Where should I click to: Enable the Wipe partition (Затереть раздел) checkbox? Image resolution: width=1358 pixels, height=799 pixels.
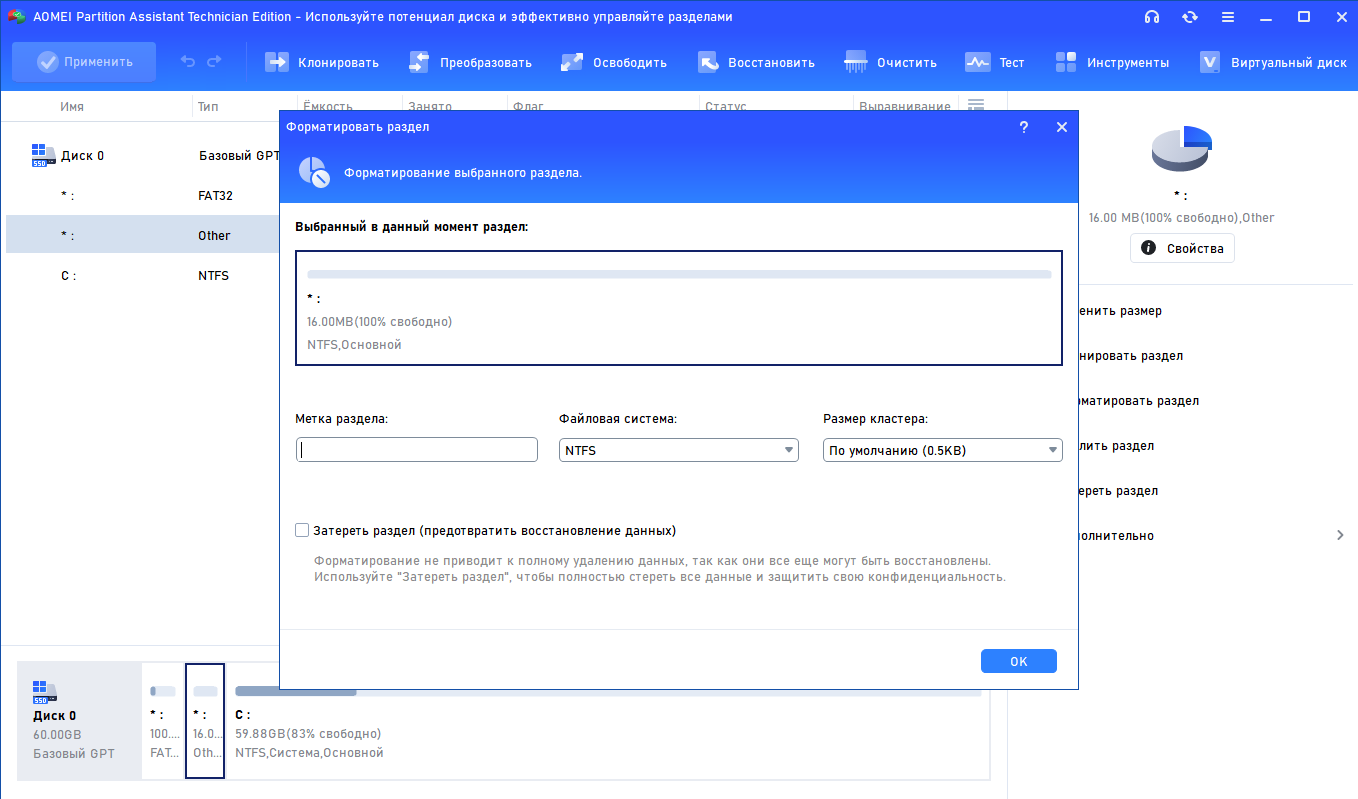pyautogui.click(x=303, y=530)
